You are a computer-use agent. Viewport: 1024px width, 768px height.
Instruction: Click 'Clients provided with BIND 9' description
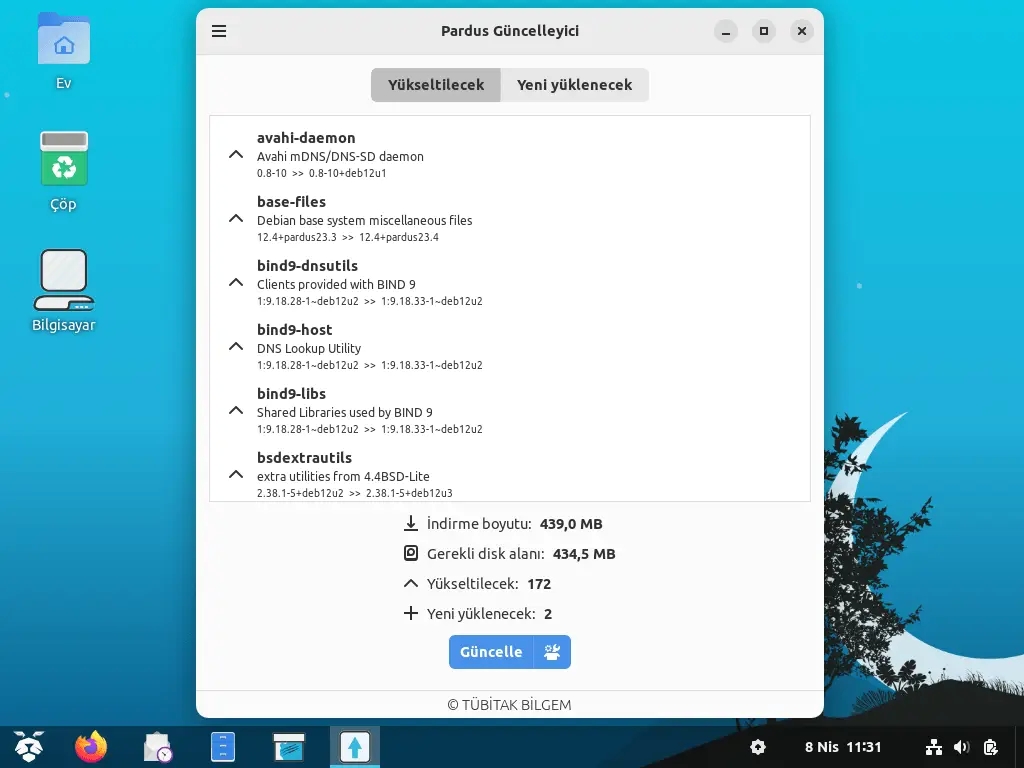point(336,285)
